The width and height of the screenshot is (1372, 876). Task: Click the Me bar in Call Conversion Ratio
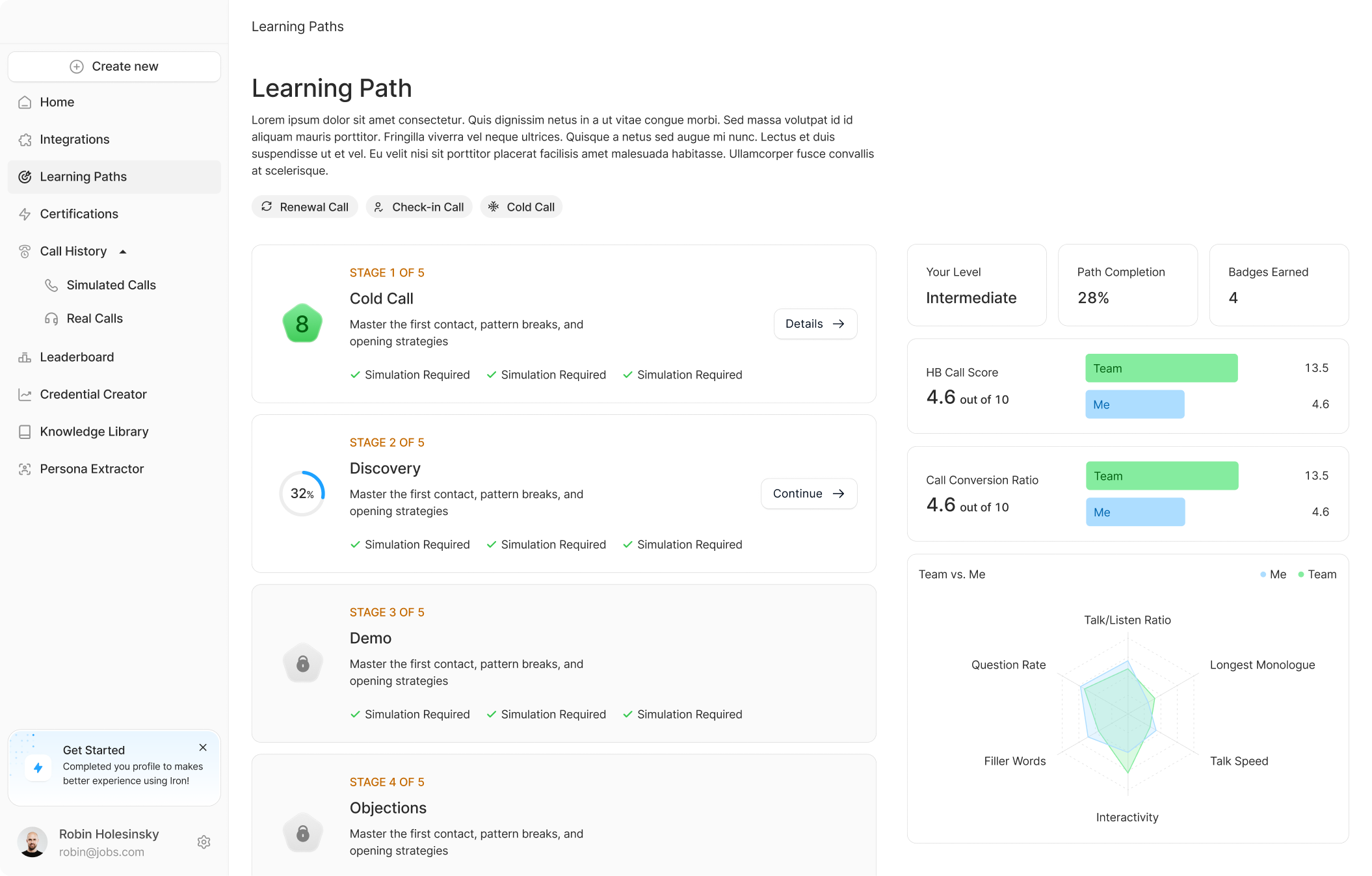tap(1135, 512)
